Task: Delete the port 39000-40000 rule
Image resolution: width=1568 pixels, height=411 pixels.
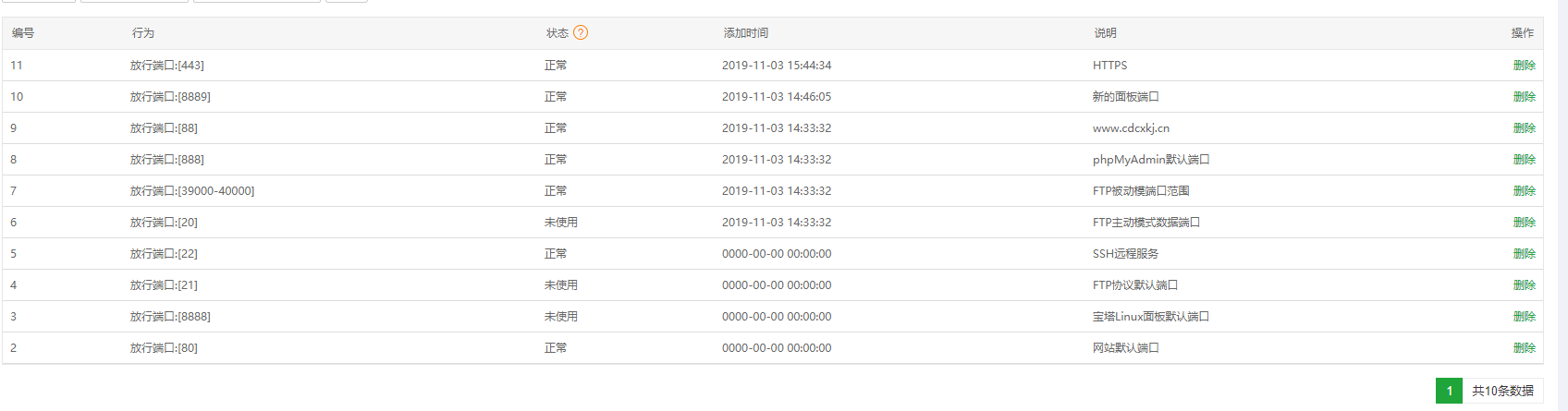Action: coord(1525,191)
